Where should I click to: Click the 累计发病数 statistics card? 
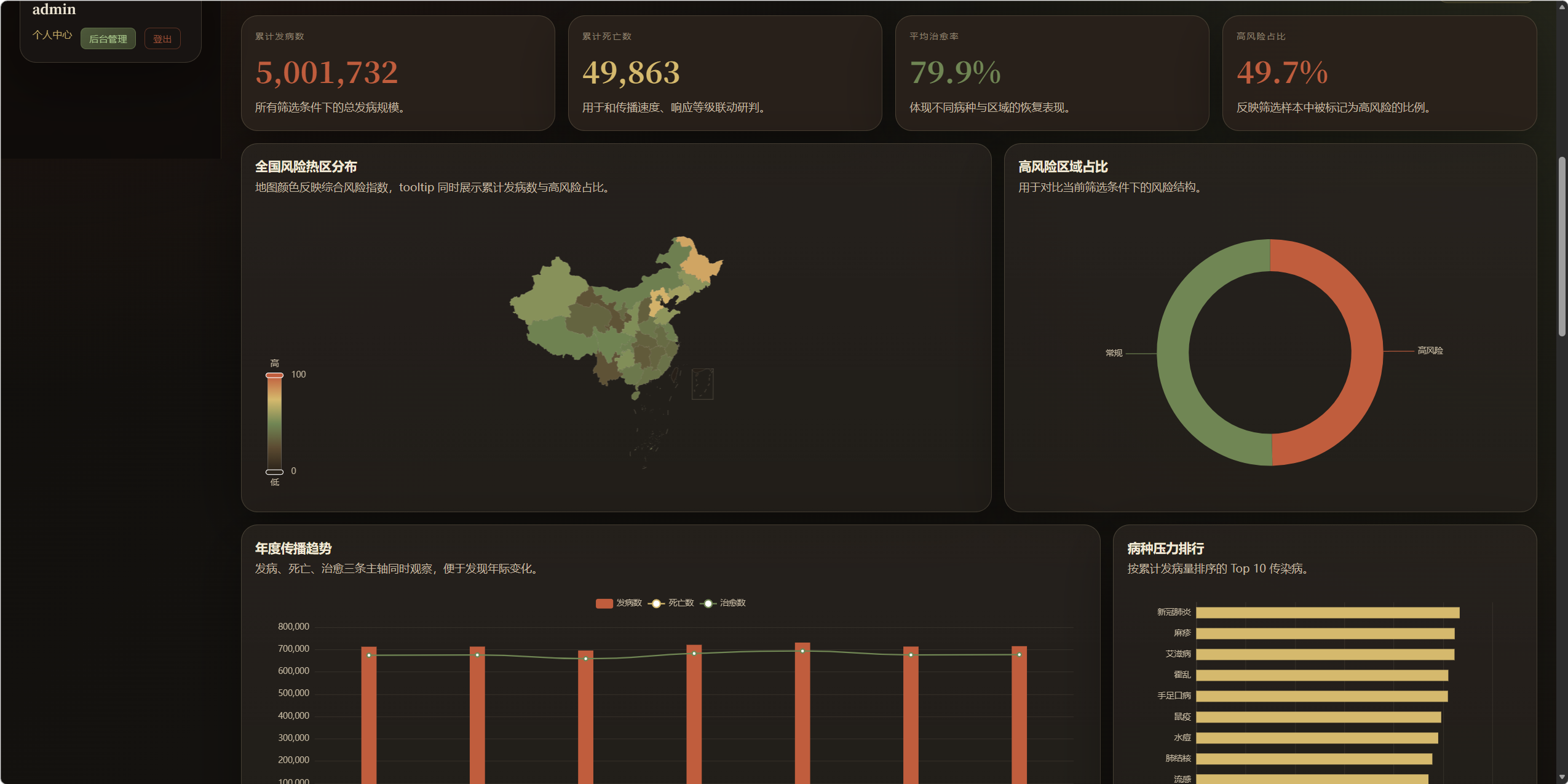[x=398, y=73]
